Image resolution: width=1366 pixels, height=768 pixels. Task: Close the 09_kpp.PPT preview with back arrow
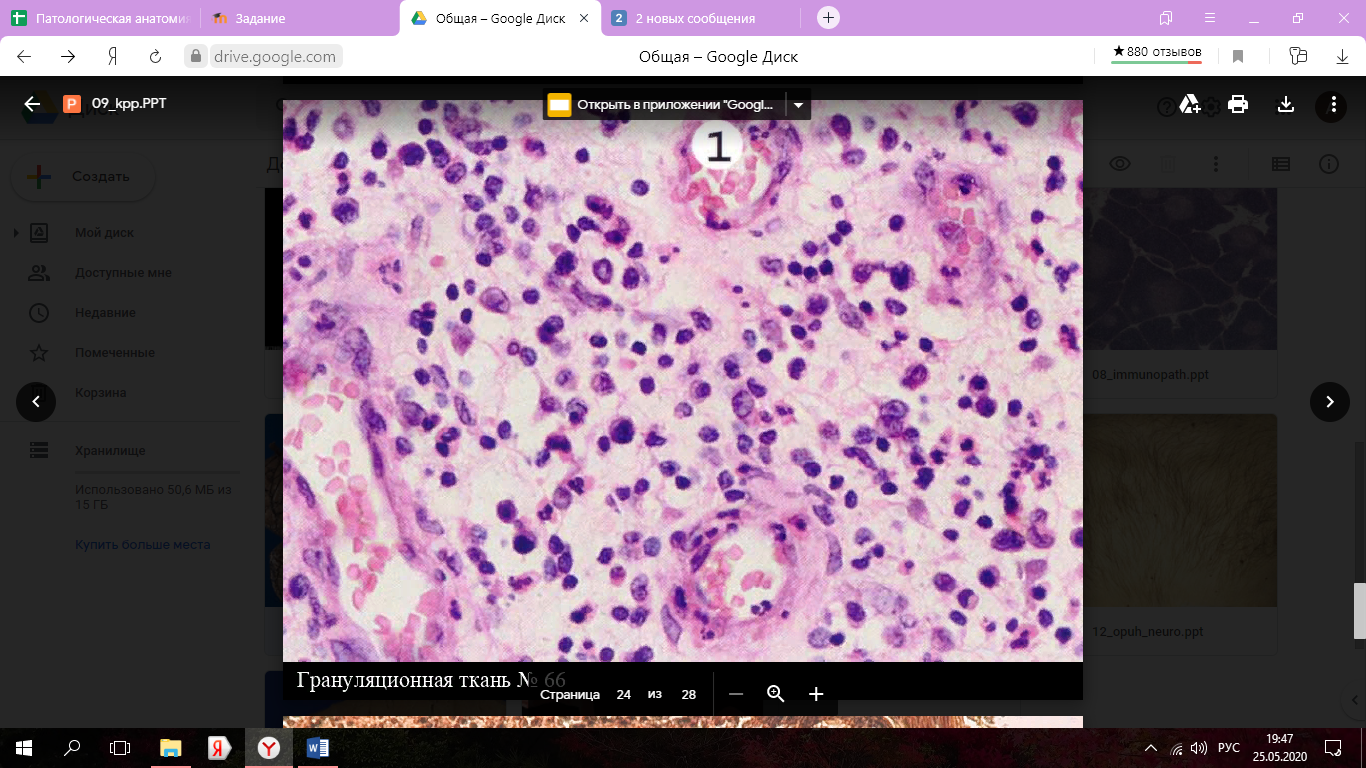[x=32, y=104]
